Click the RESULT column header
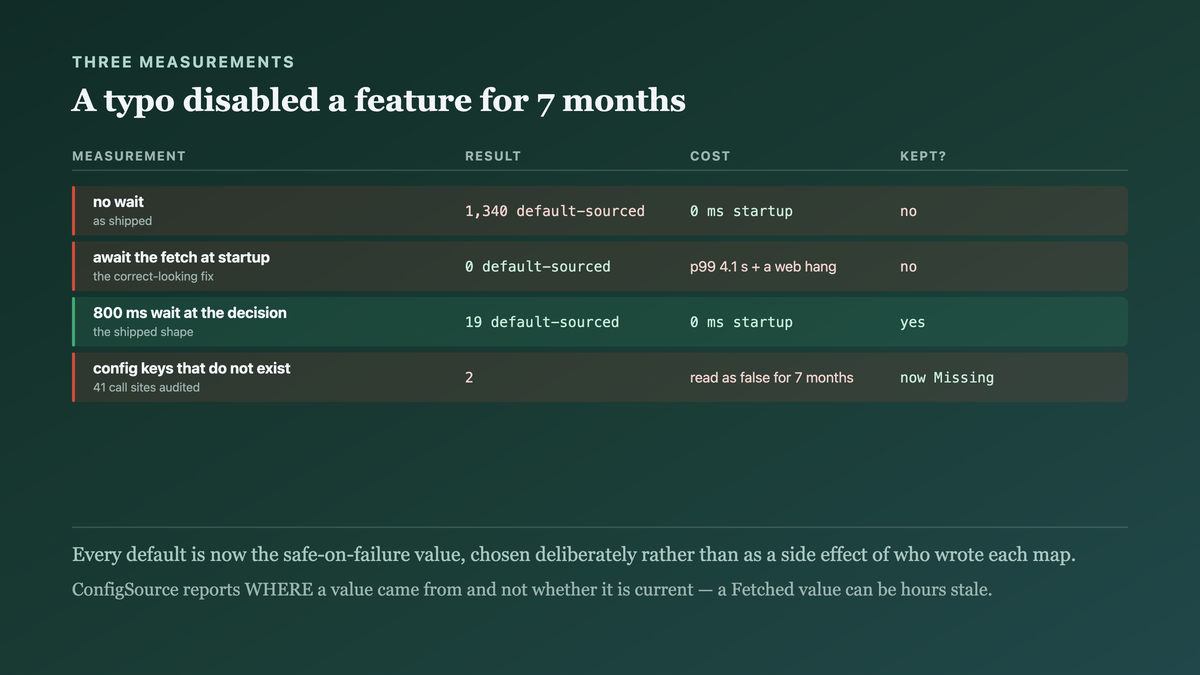 [x=493, y=156]
